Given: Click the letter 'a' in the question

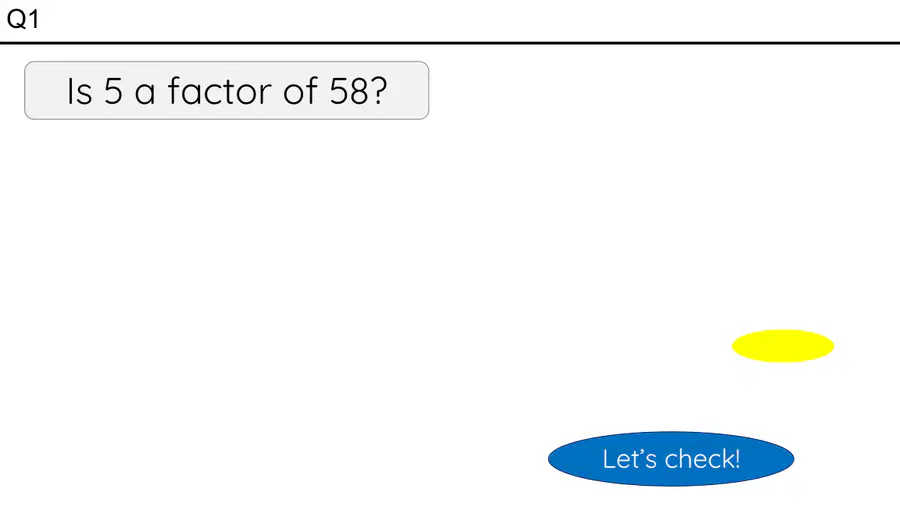Looking at the screenshot, I should click(x=145, y=93).
